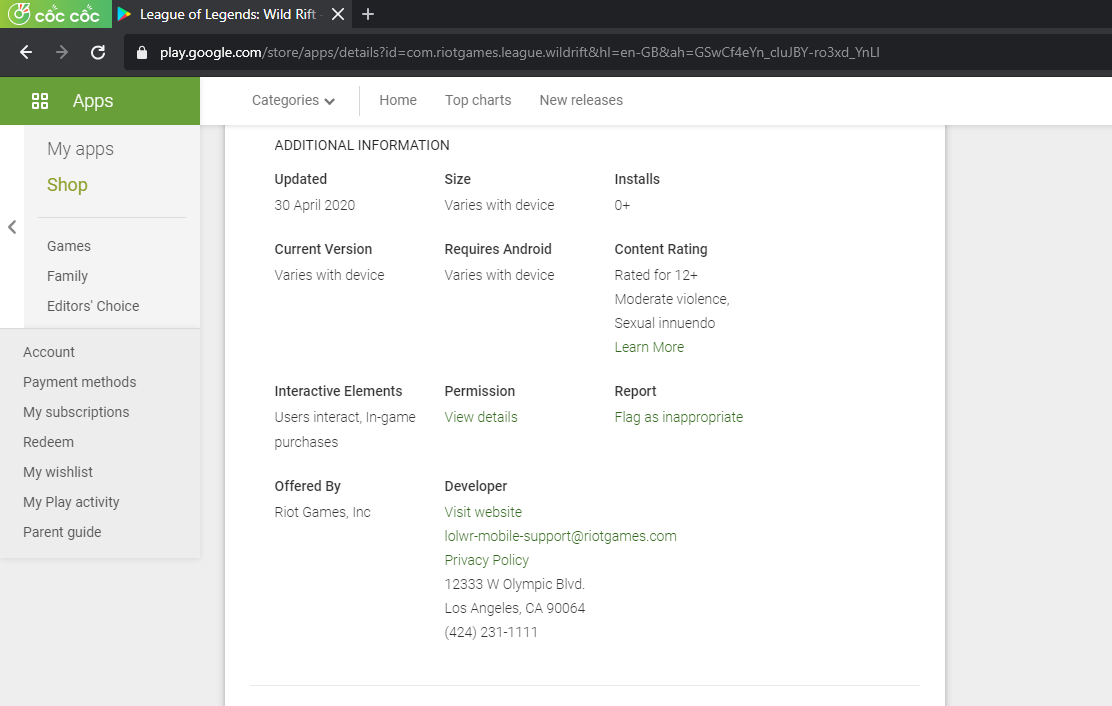This screenshot has width=1112, height=706.
Task: Open the Apps section header
Action: coord(100,101)
